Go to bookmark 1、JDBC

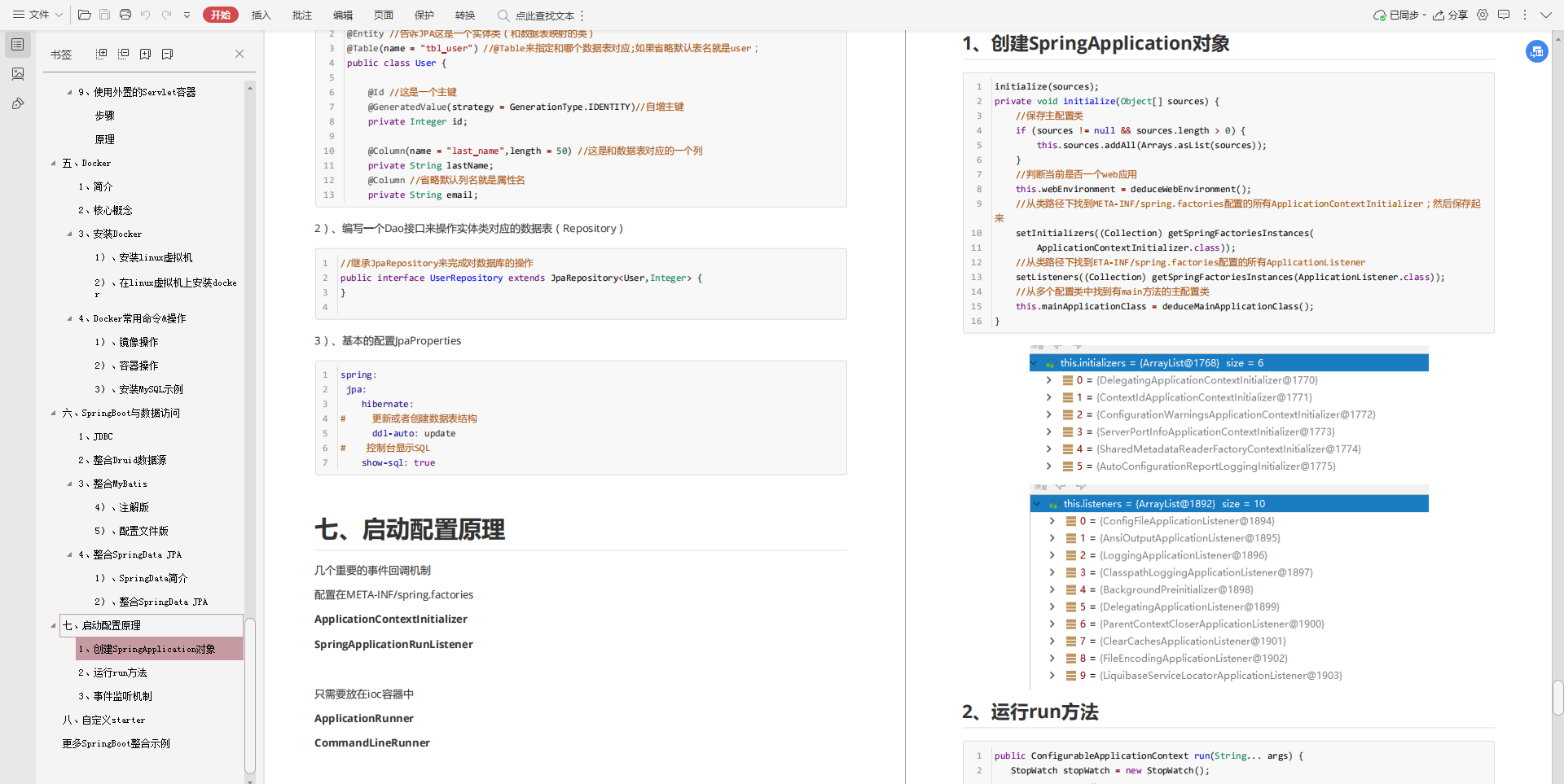(x=95, y=436)
